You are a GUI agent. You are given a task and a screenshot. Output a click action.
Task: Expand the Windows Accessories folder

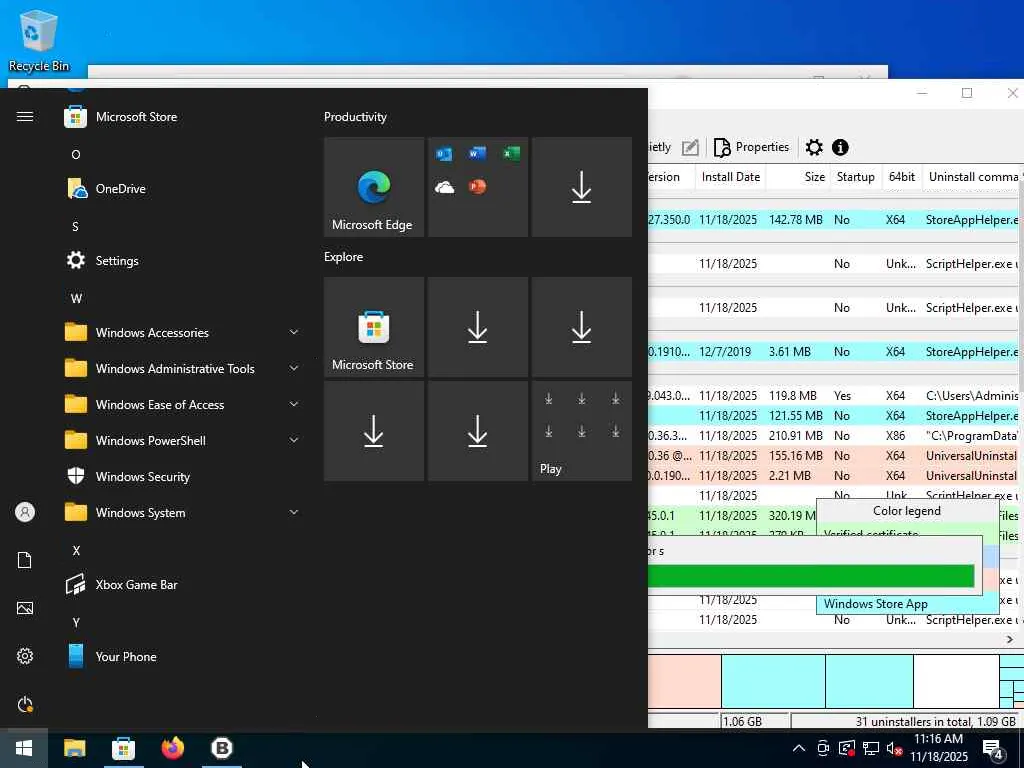[182, 332]
